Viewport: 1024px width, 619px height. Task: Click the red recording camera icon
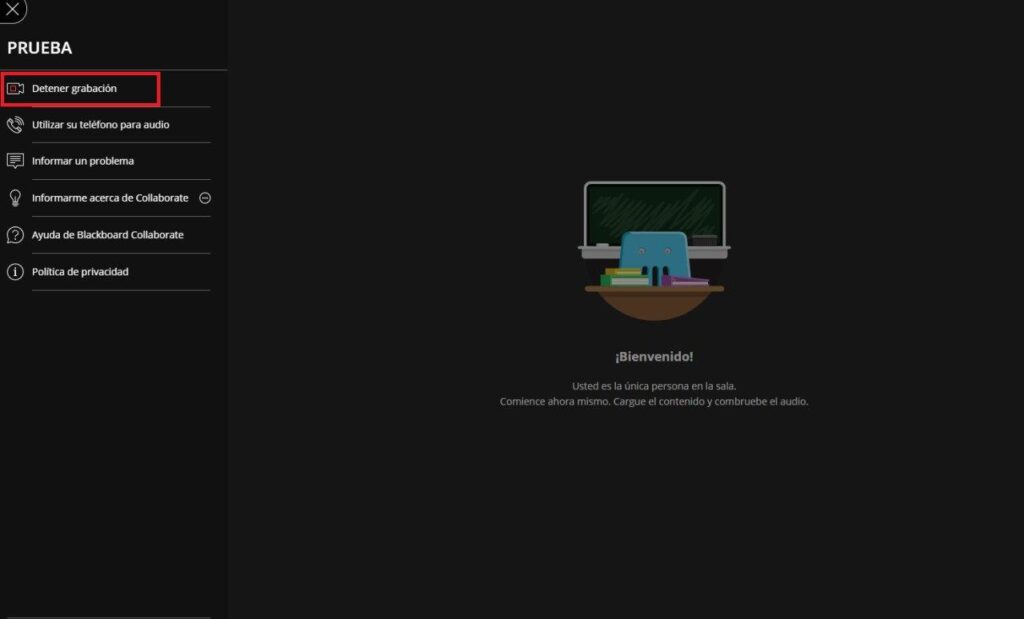coord(15,89)
